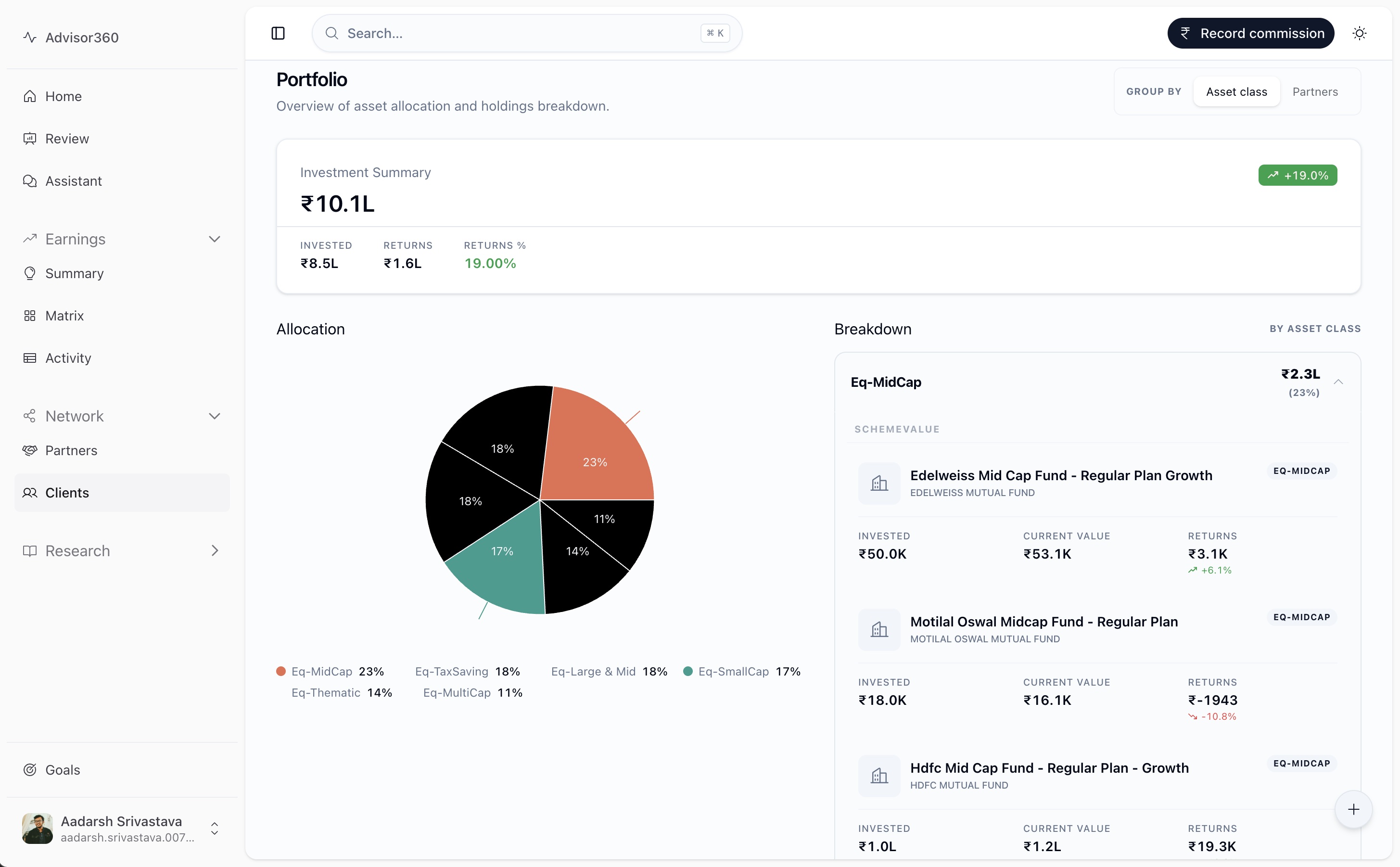
Task: Toggle the light/dark theme sun icon
Action: [x=1359, y=33]
